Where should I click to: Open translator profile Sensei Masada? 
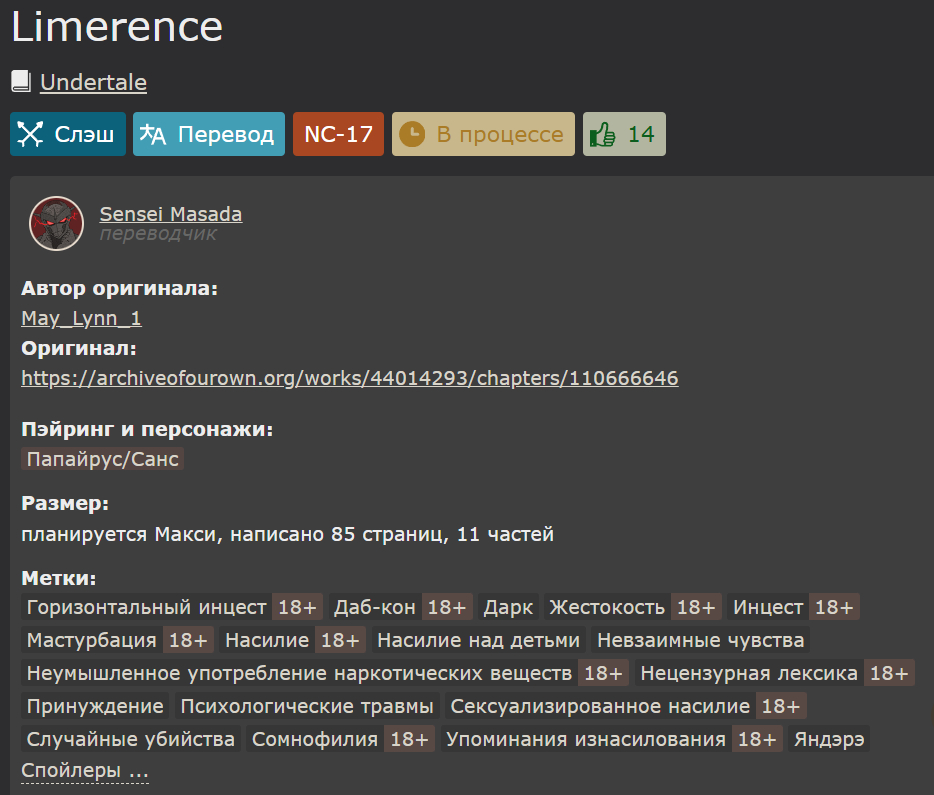coord(170,214)
